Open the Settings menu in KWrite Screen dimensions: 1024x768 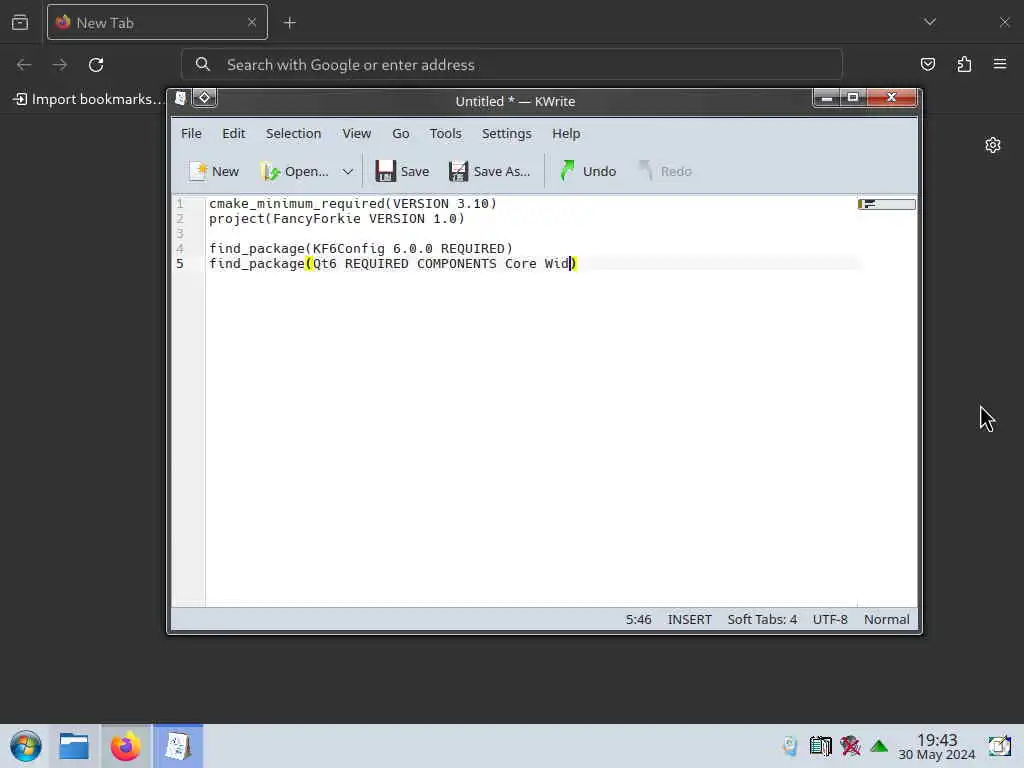pyautogui.click(x=506, y=133)
